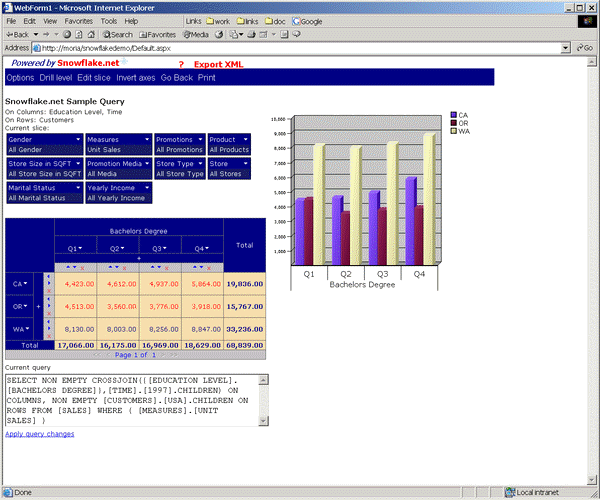Click the Export XML link
The width and height of the screenshot is (600, 500).
pos(218,65)
